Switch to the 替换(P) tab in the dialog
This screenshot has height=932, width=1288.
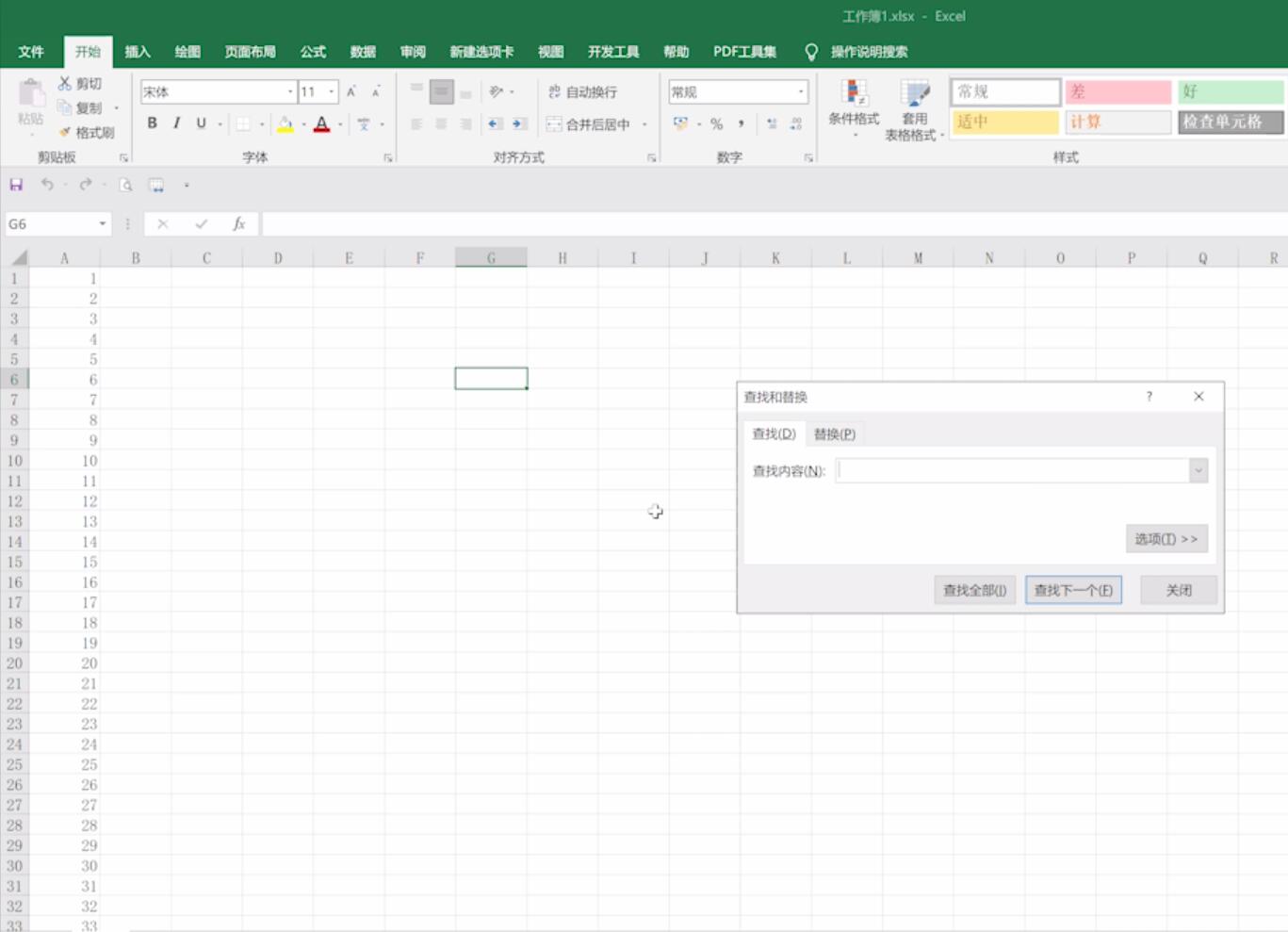pyautogui.click(x=834, y=433)
